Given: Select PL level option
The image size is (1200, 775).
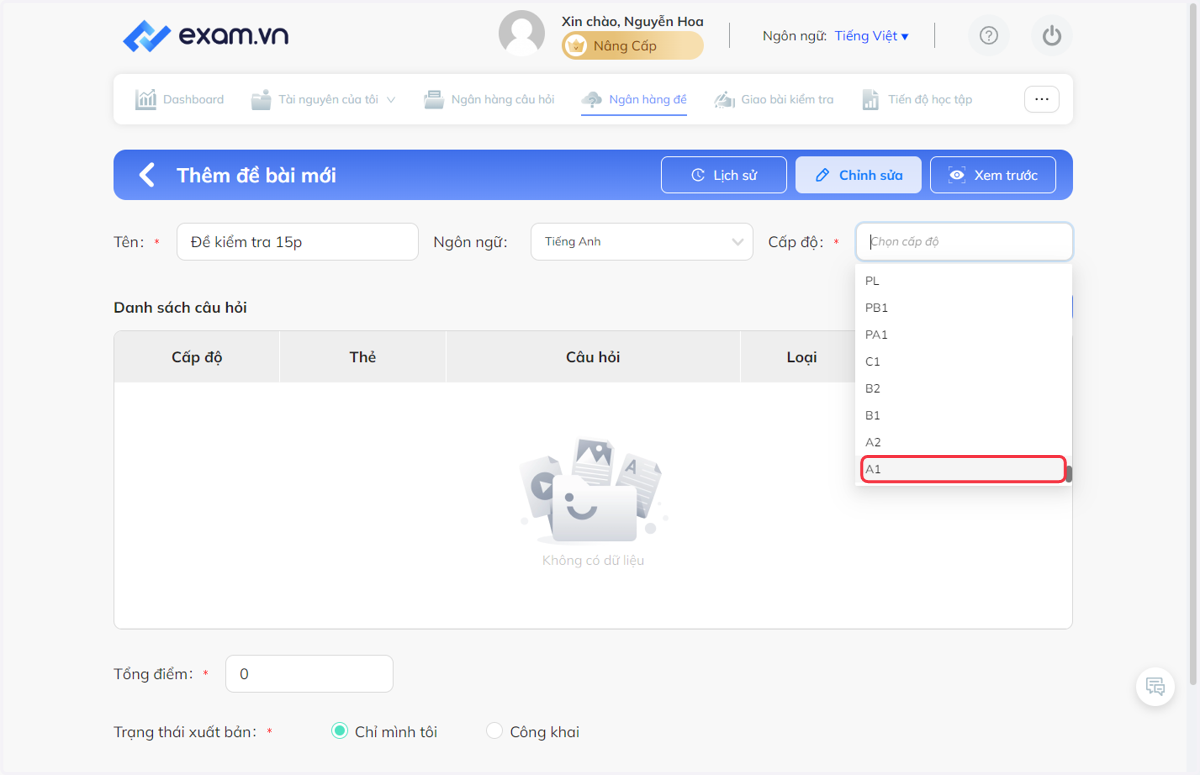Looking at the screenshot, I should tap(963, 281).
